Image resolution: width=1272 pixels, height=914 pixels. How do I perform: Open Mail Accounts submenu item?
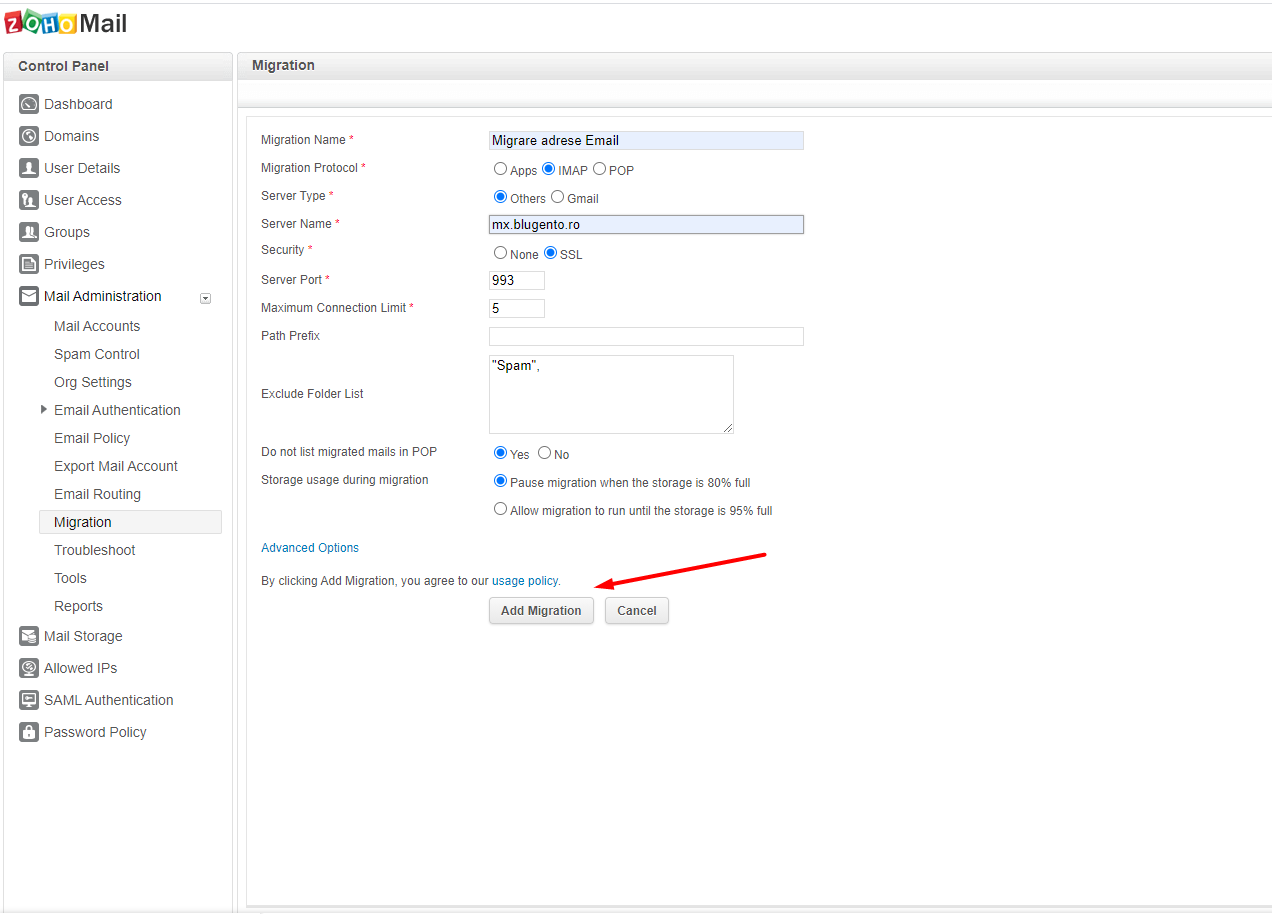(x=97, y=326)
